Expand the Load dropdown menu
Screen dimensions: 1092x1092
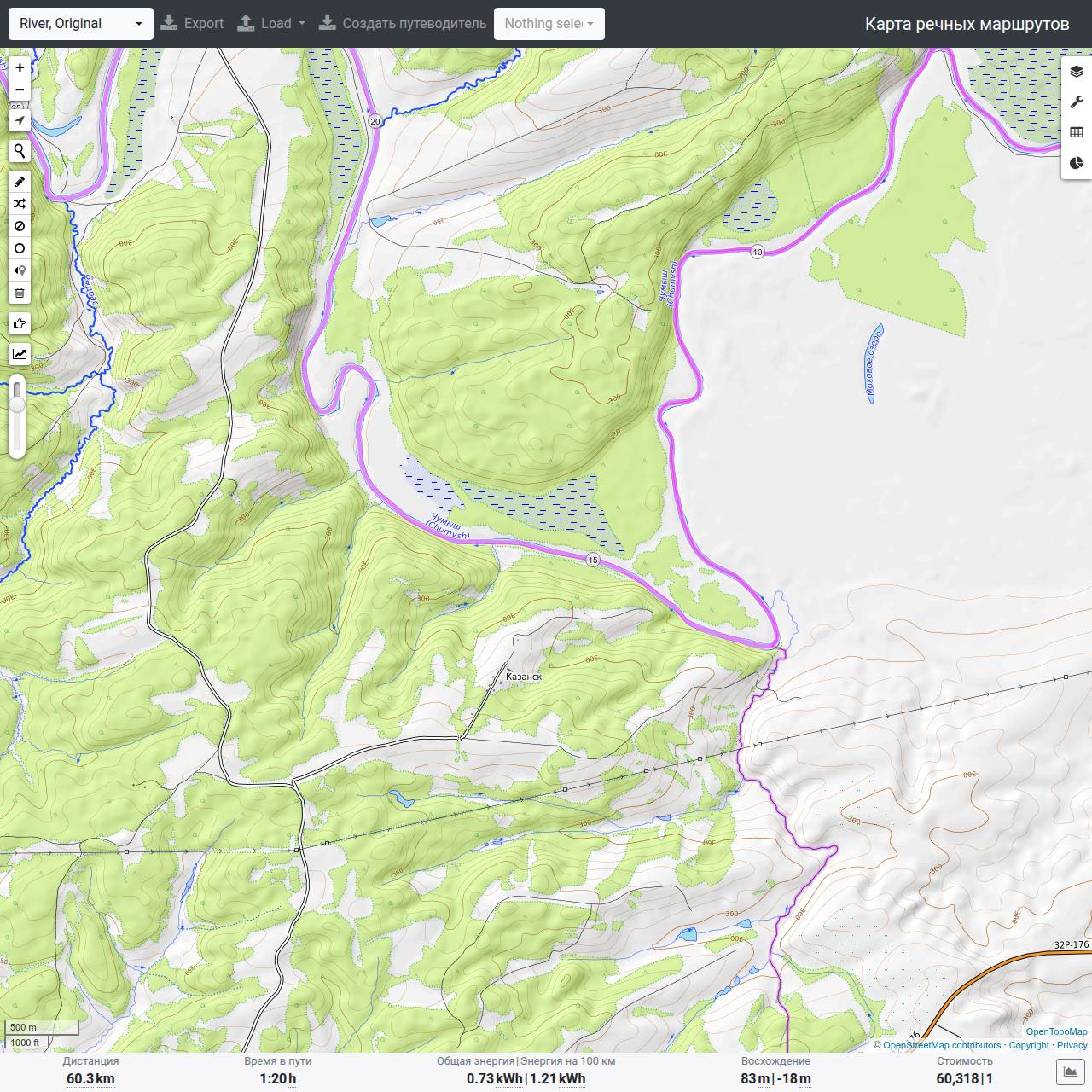(270, 24)
